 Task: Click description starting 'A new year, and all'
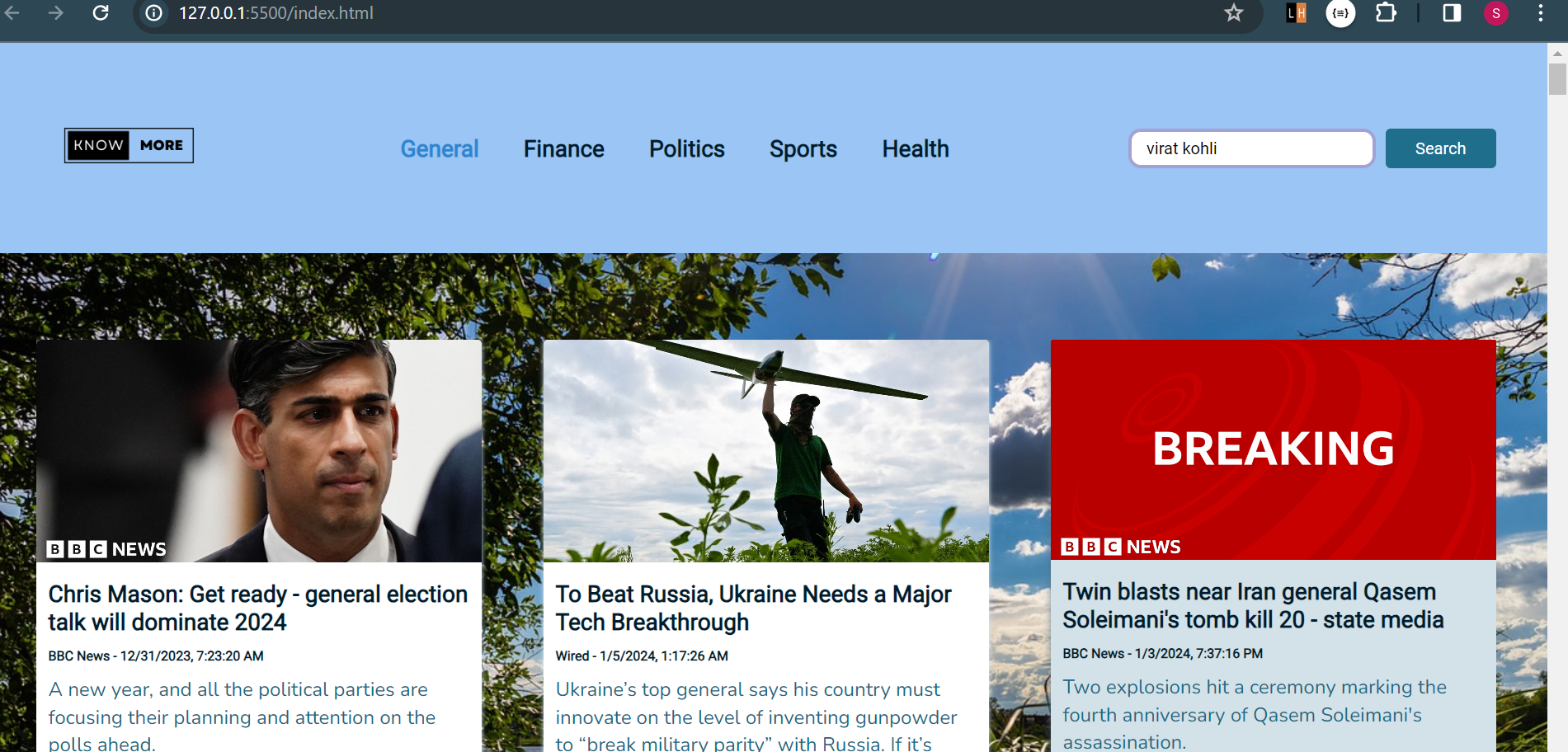tap(242, 716)
